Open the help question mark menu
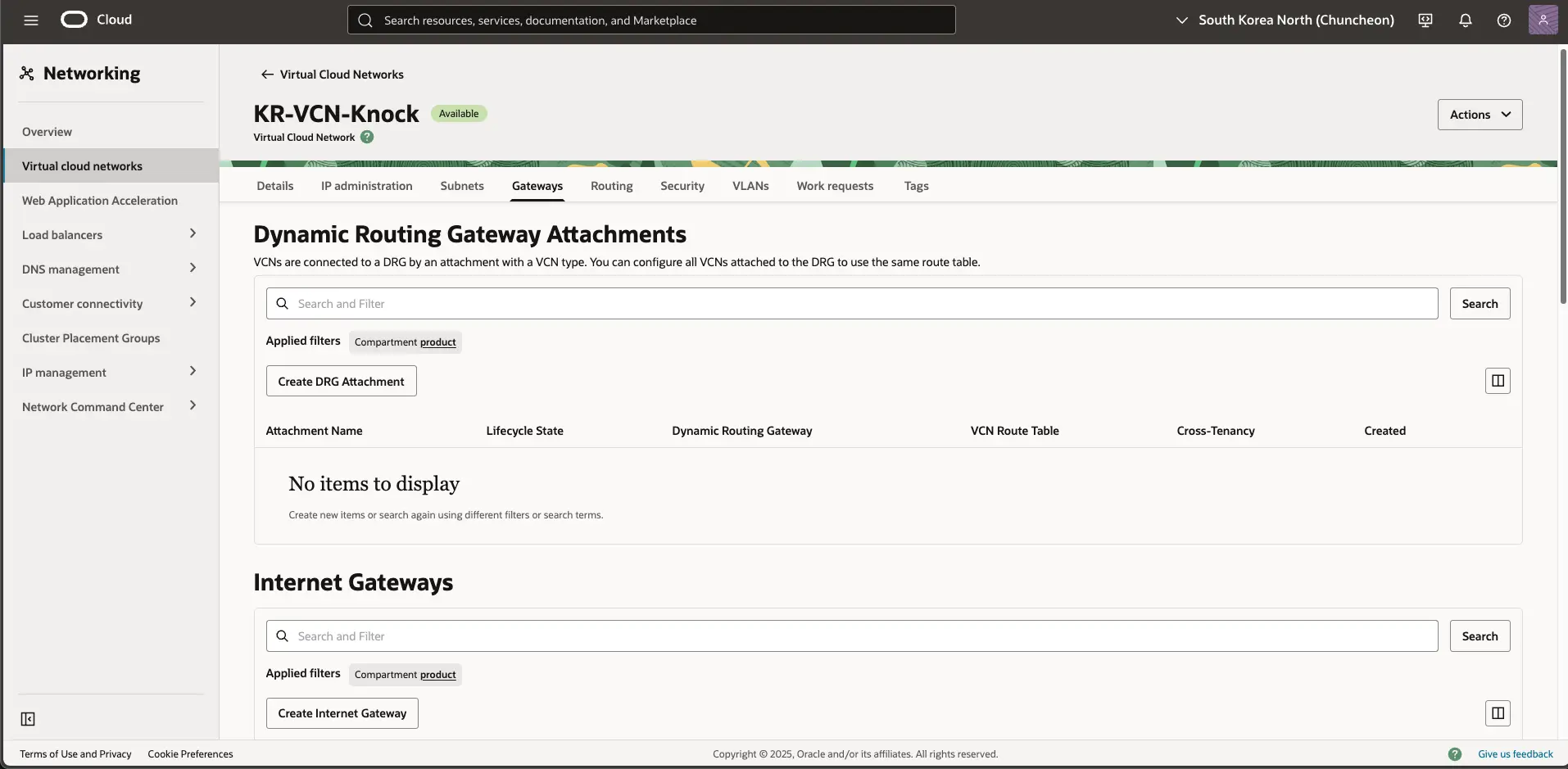The width and height of the screenshot is (1568, 769). pos(1504,20)
